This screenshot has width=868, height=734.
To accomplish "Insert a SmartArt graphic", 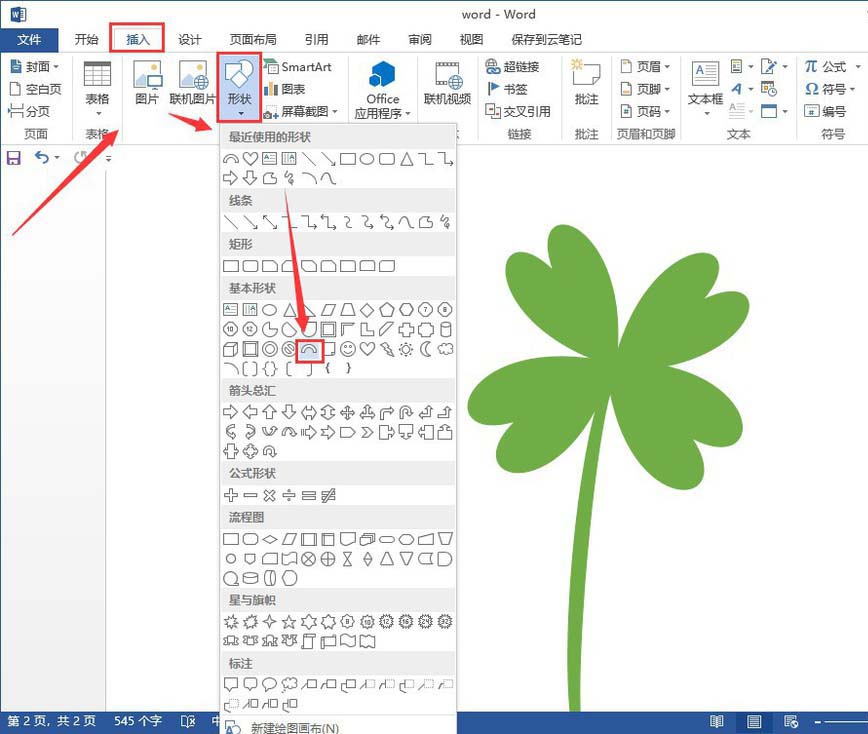I will tap(298, 67).
